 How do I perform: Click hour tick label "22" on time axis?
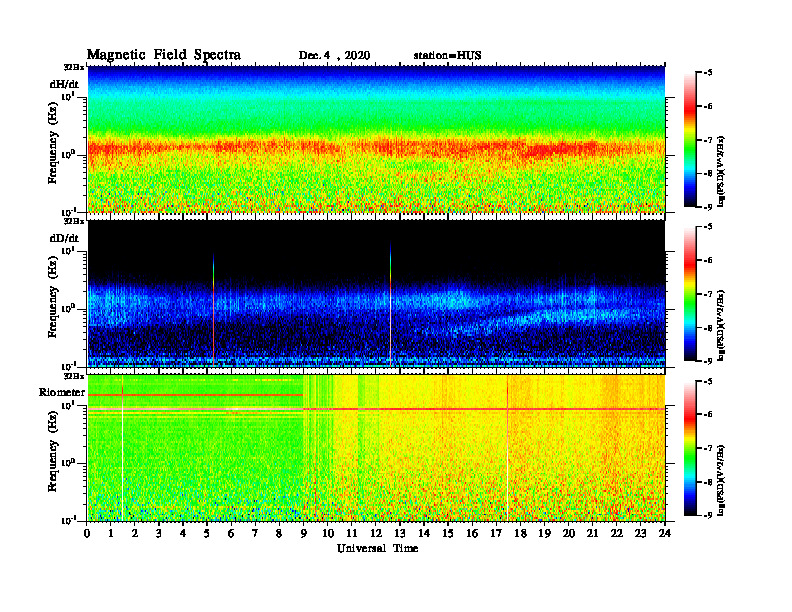616,534
